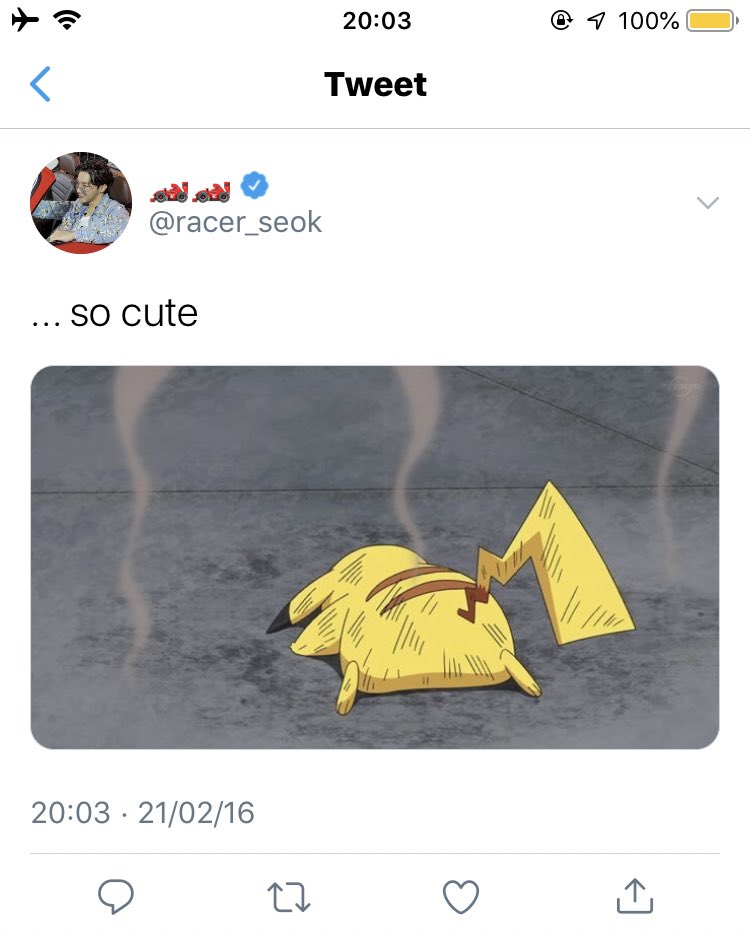Tap the tweet timestamp 20:03 · 21/02/16
Screen dimensions: 750x934
(x=142, y=812)
